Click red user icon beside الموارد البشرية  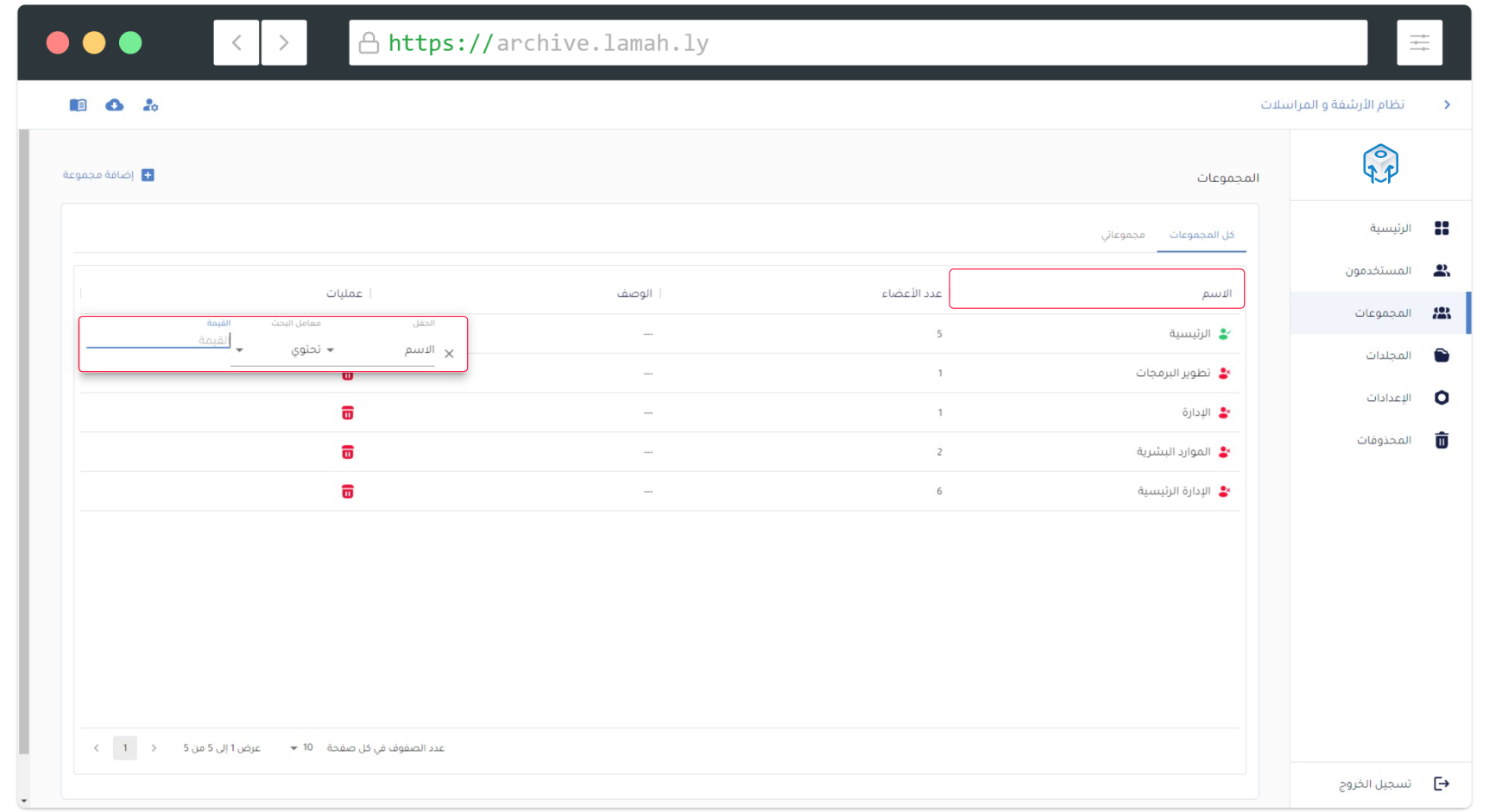(1224, 452)
